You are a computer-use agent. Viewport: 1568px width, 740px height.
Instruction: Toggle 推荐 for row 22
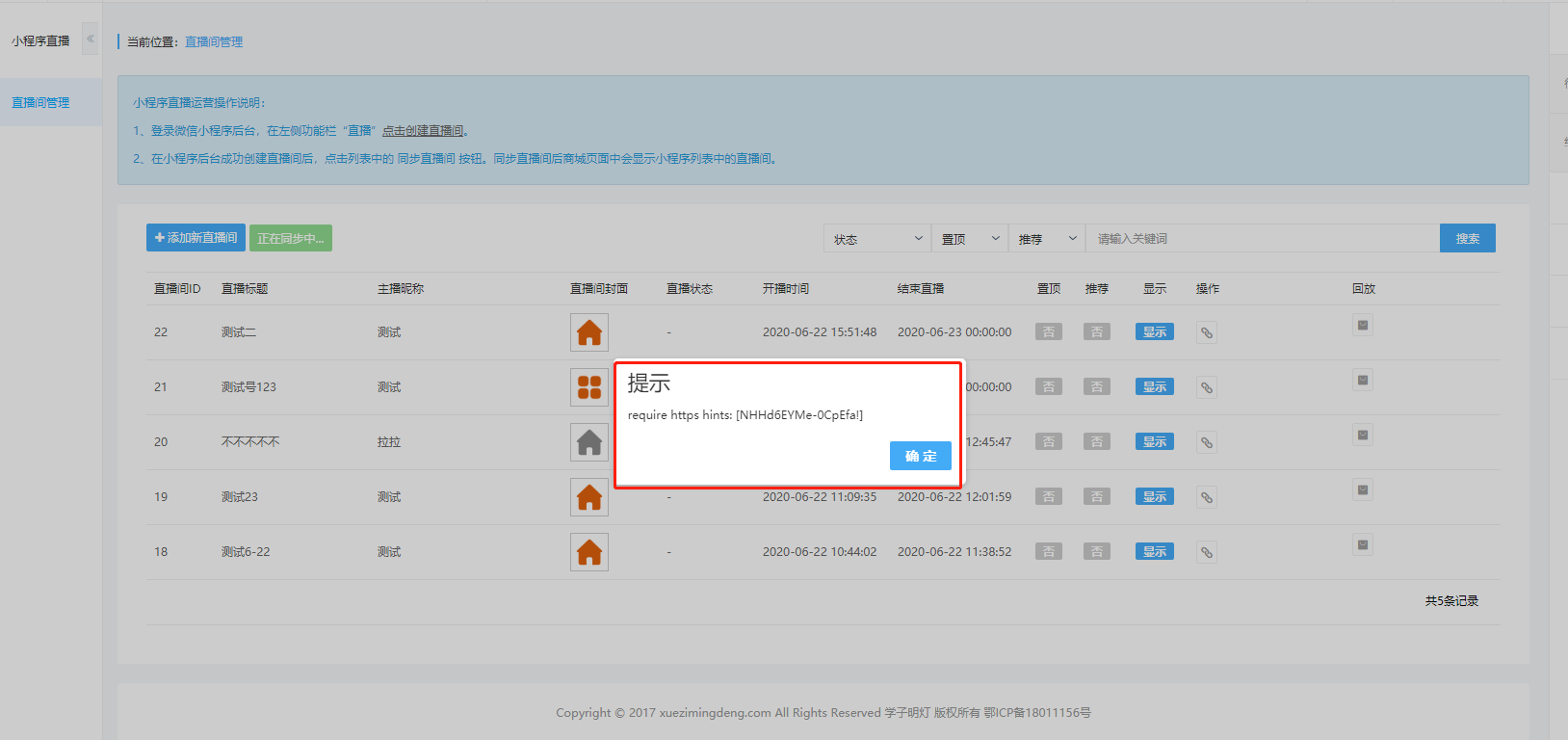1097,331
